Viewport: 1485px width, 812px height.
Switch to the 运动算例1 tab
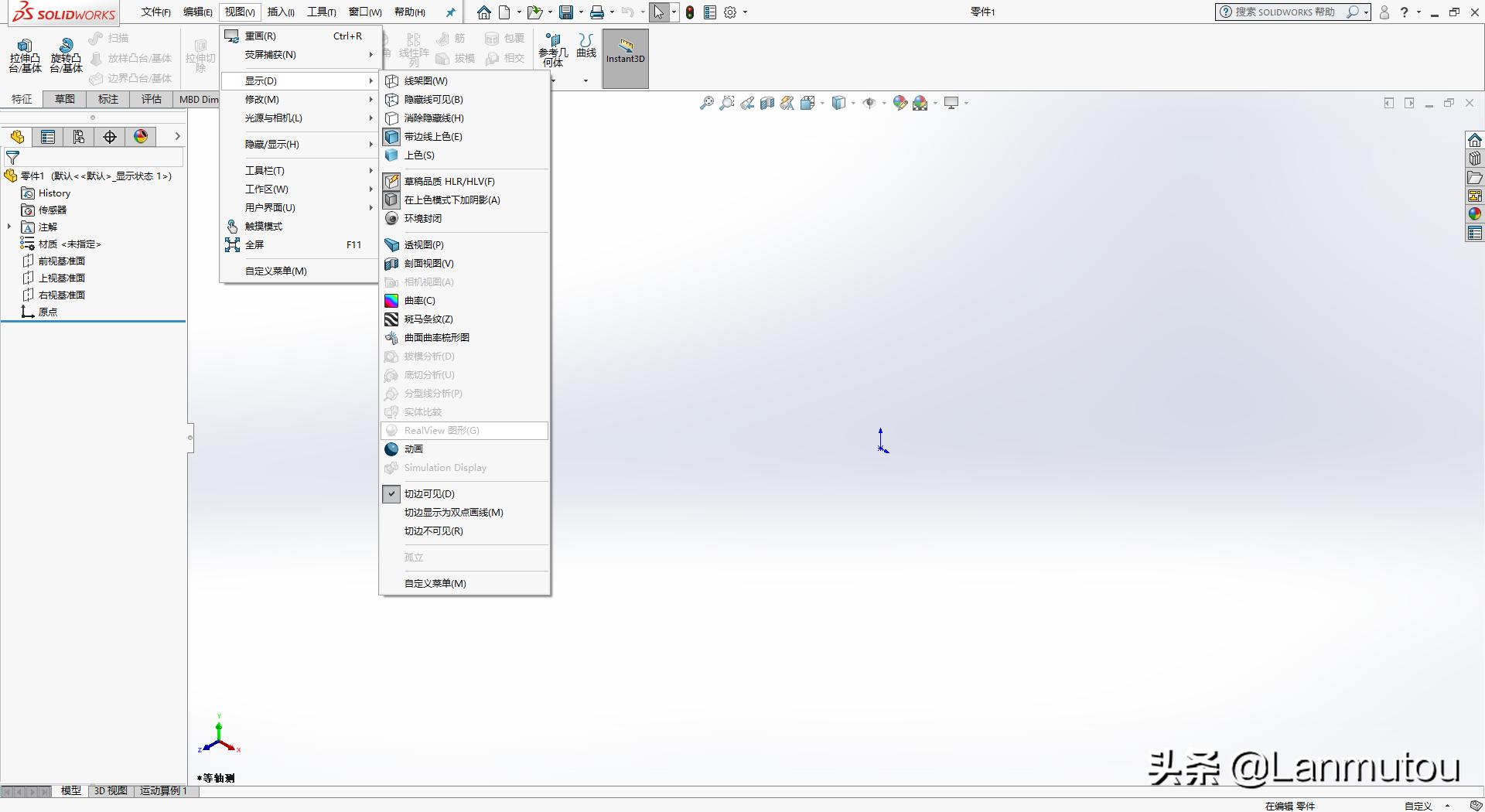click(x=162, y=790)
